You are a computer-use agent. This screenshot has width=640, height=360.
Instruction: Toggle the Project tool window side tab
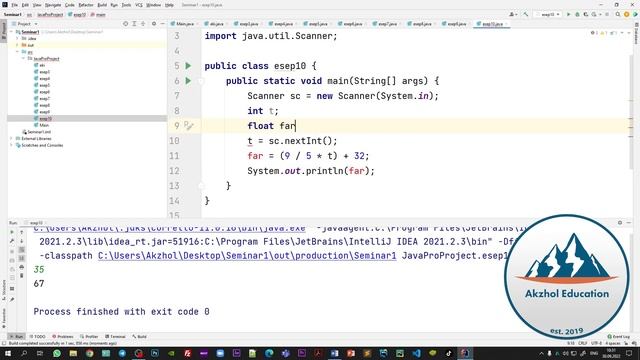point(4,31)
